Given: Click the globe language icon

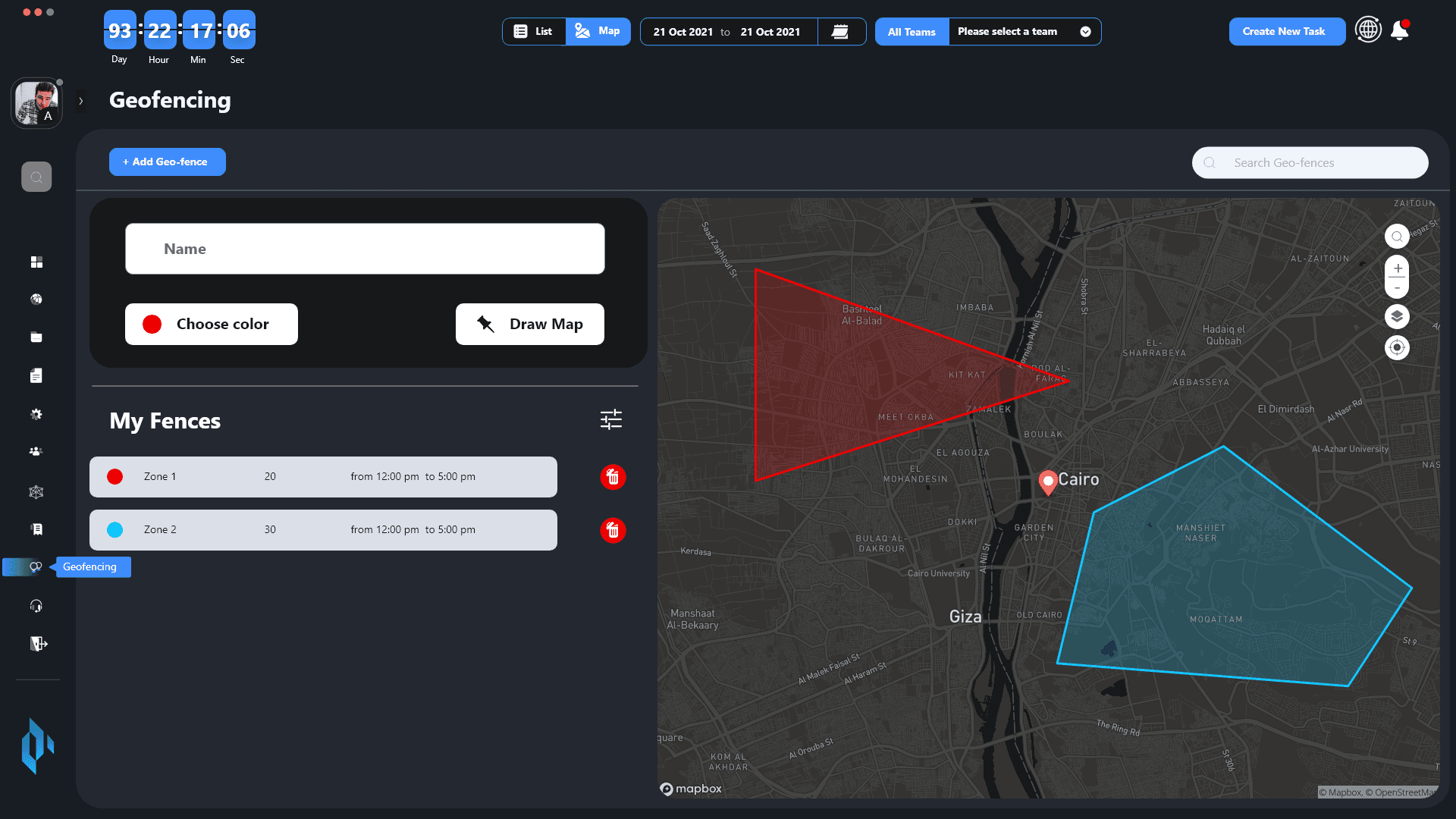Looking at the screenshot, I should tap(1368, 30).
